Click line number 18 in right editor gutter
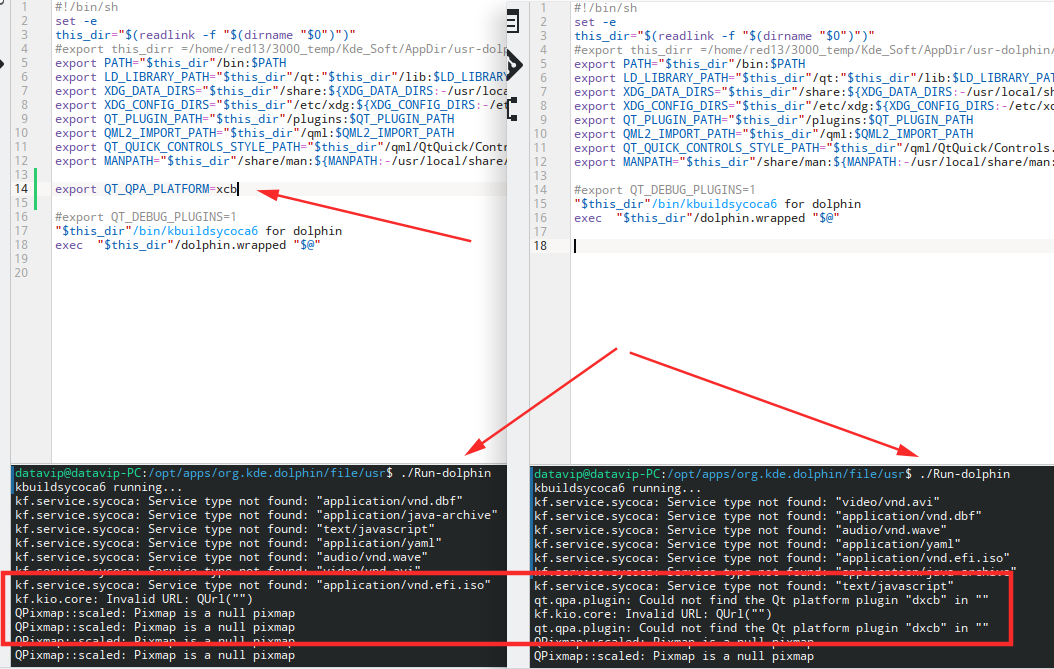Screen dimensions: 1054x669 click(x=540, y=246)
